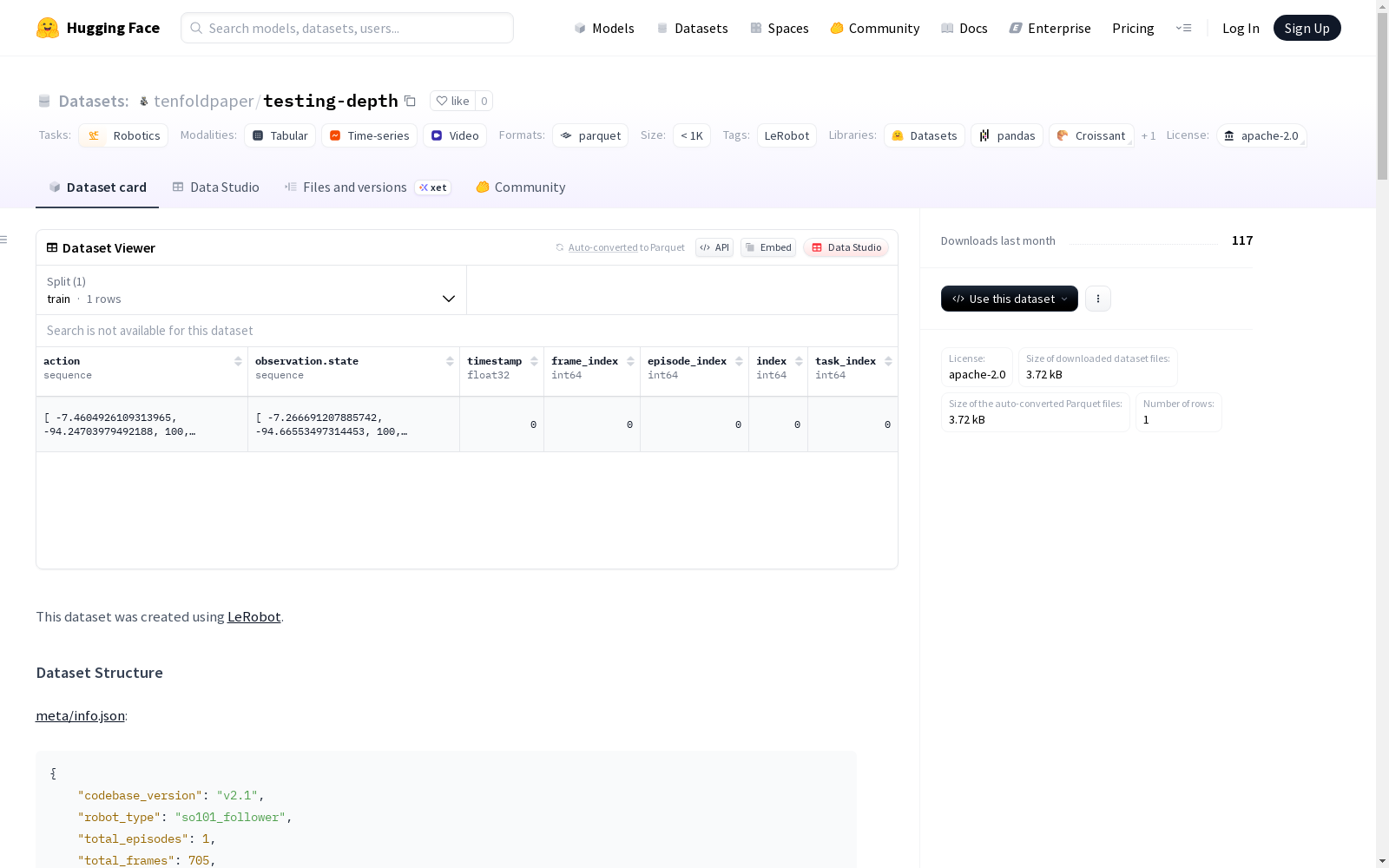
Task: Open the Auto-converted link
Action: click(x=602, y=247)
